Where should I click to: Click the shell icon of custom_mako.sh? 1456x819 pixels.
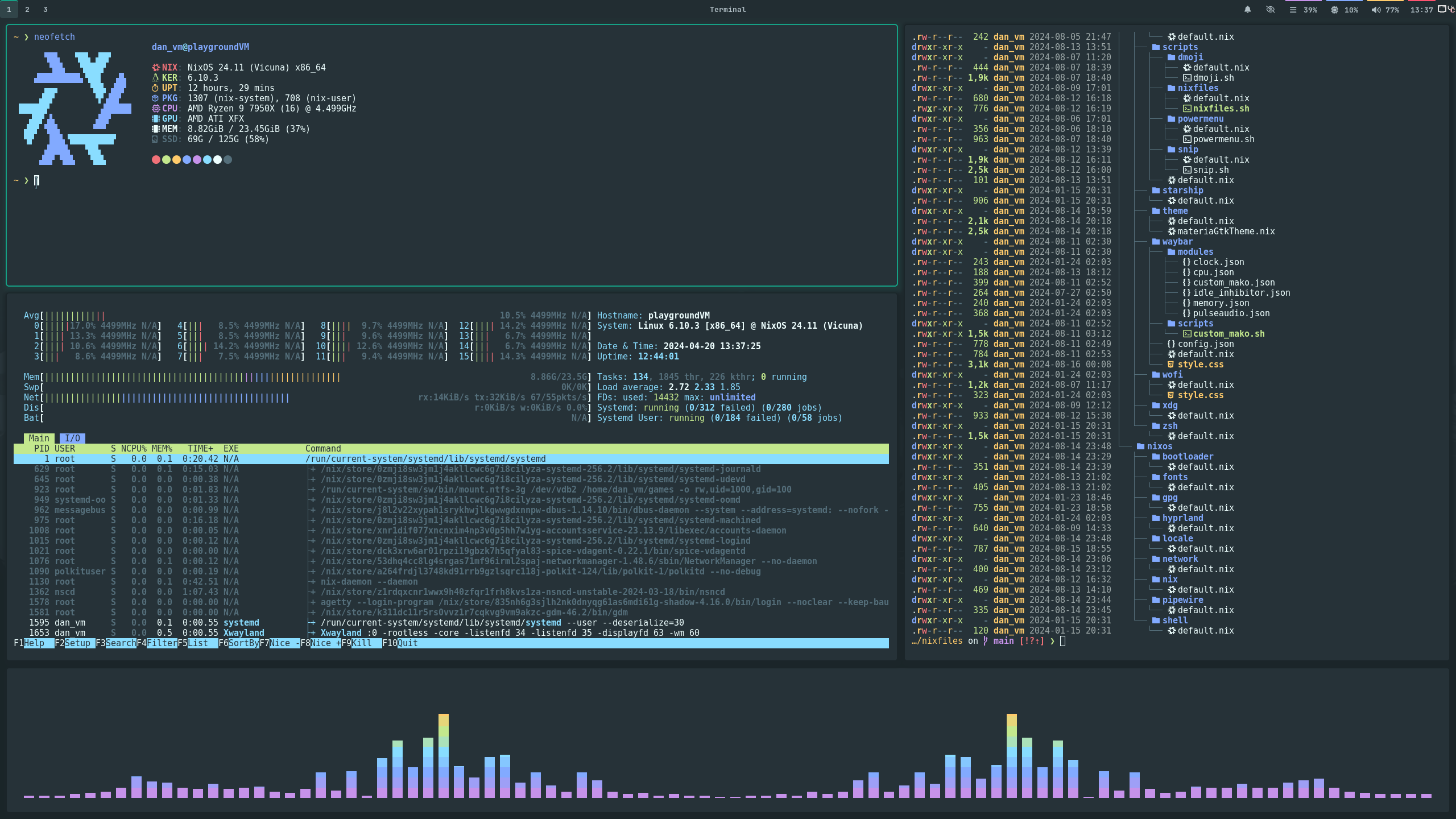click(1187, 333)
